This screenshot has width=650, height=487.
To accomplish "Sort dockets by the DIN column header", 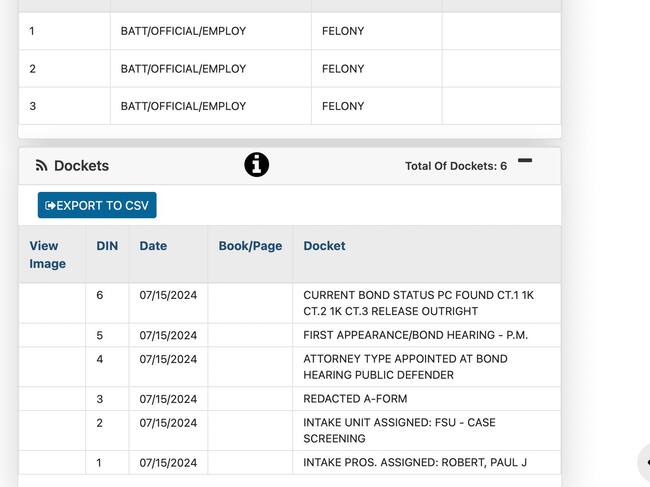I will click(x=107, y=246).
